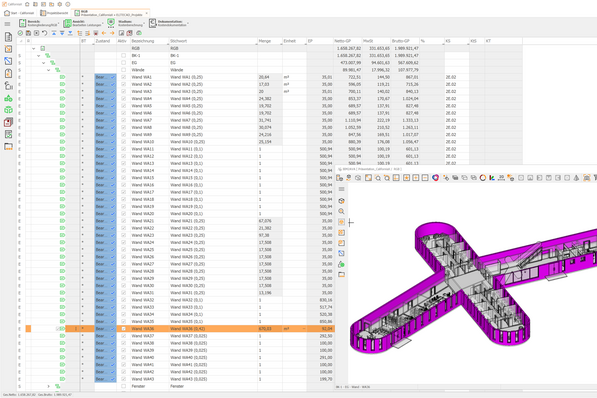Click the Wand WA21 Bezeichnung cell
This screenshot has height=398, width=597.
pyautogui.click(x=149, y=221)
